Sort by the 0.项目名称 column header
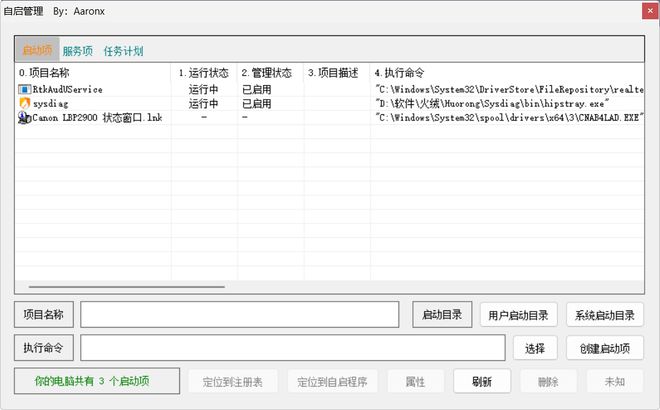Screen dimensions: 660x410 pos(44,73)
